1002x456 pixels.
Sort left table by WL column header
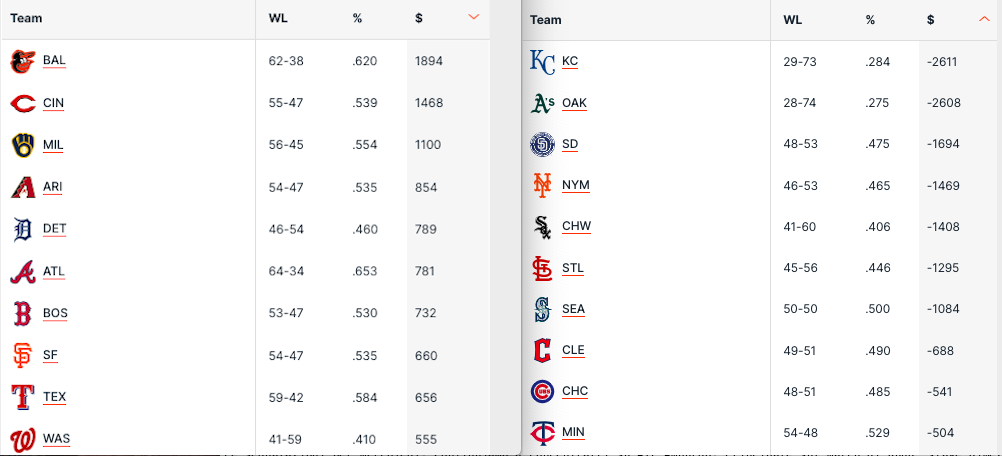point(279,18)
